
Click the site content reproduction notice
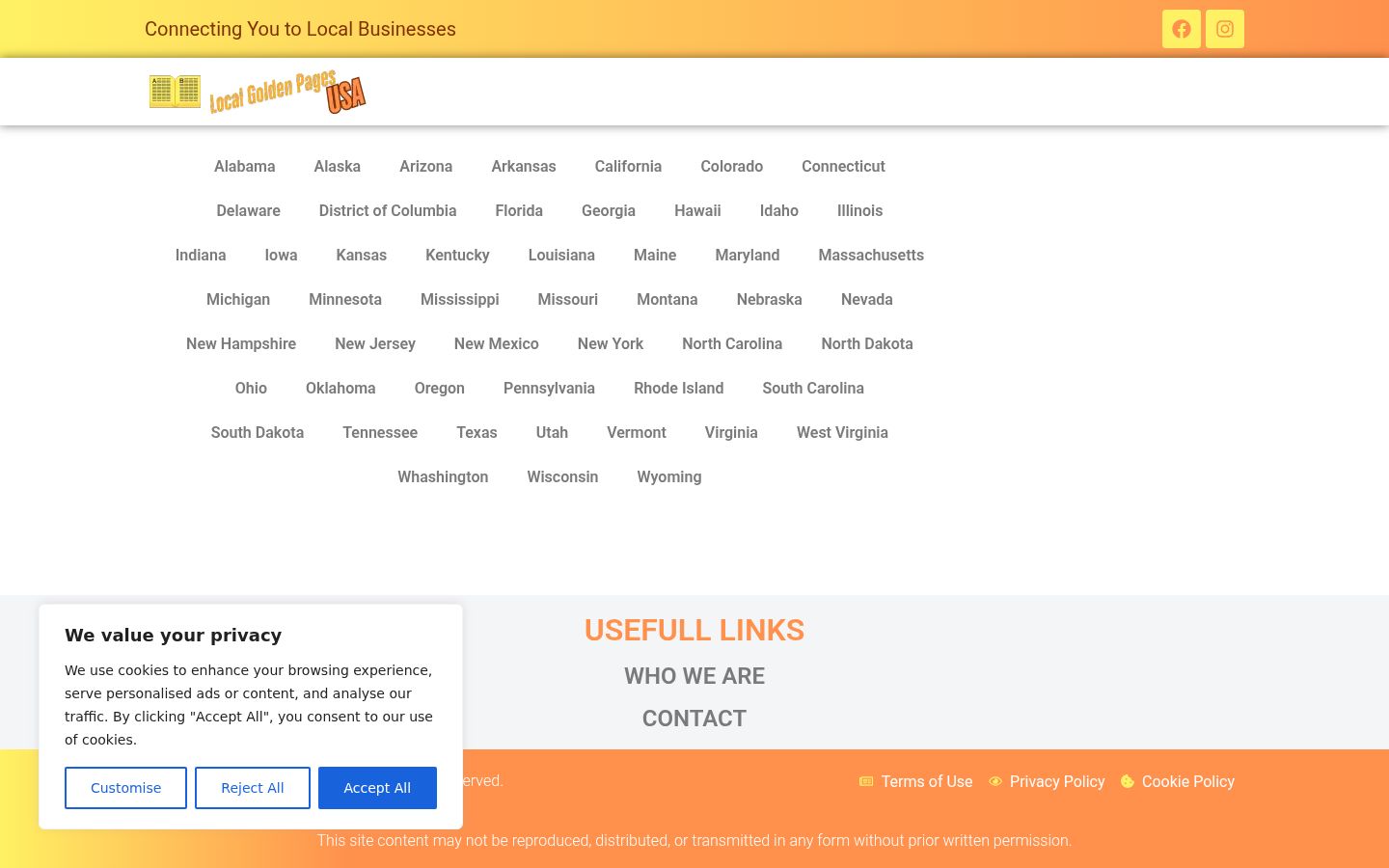click(x=694, y=840)
